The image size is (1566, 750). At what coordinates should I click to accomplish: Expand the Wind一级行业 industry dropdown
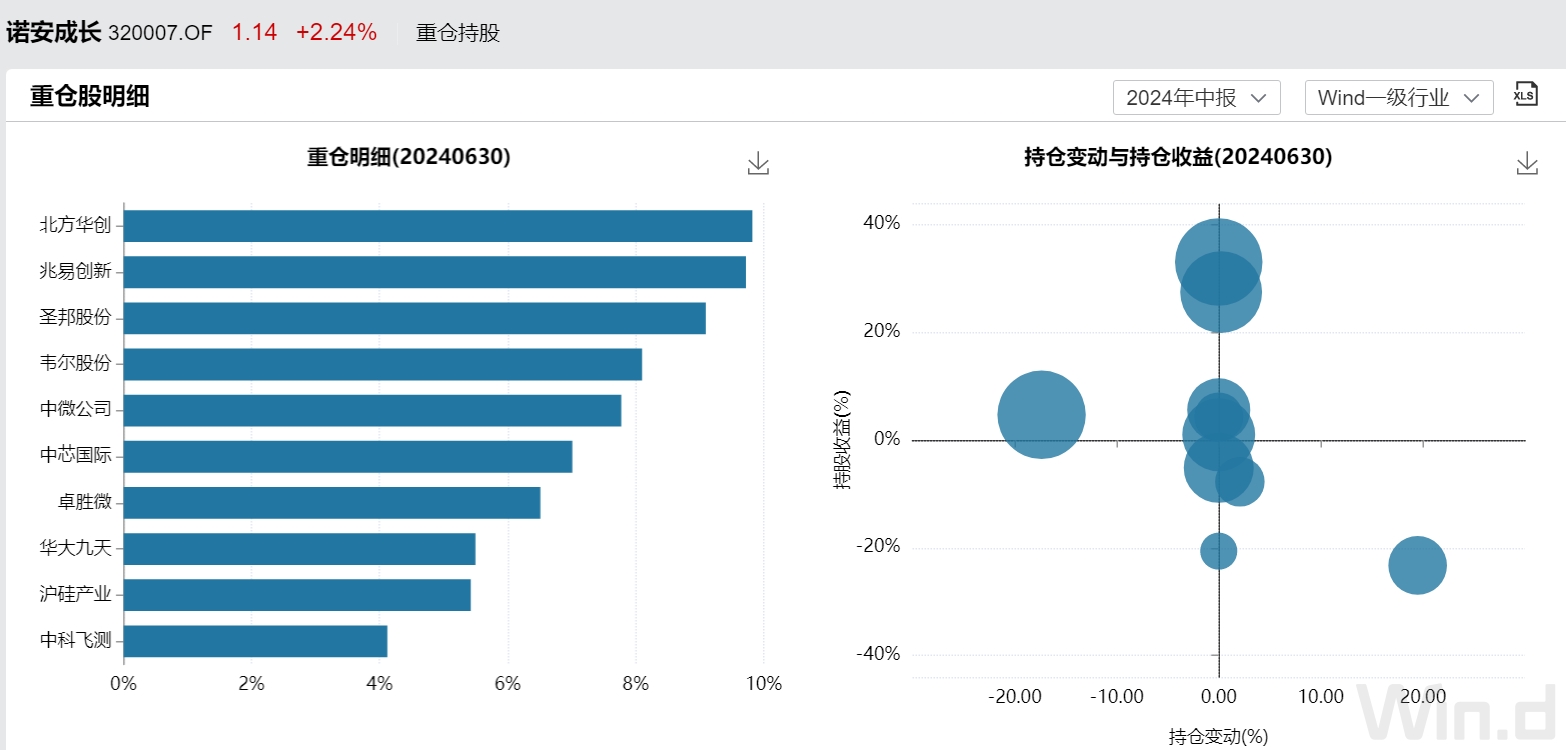(1398, 97)
